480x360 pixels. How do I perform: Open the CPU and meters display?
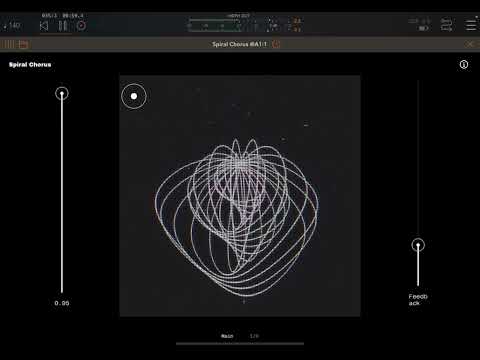pyautogui.click(x=245, y=25)
